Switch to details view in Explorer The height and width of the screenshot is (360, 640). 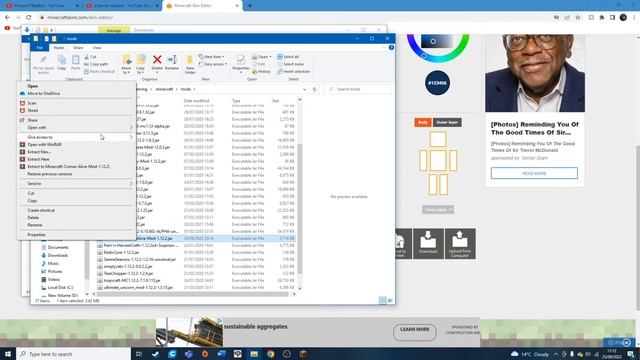click(x=382, y=300)
